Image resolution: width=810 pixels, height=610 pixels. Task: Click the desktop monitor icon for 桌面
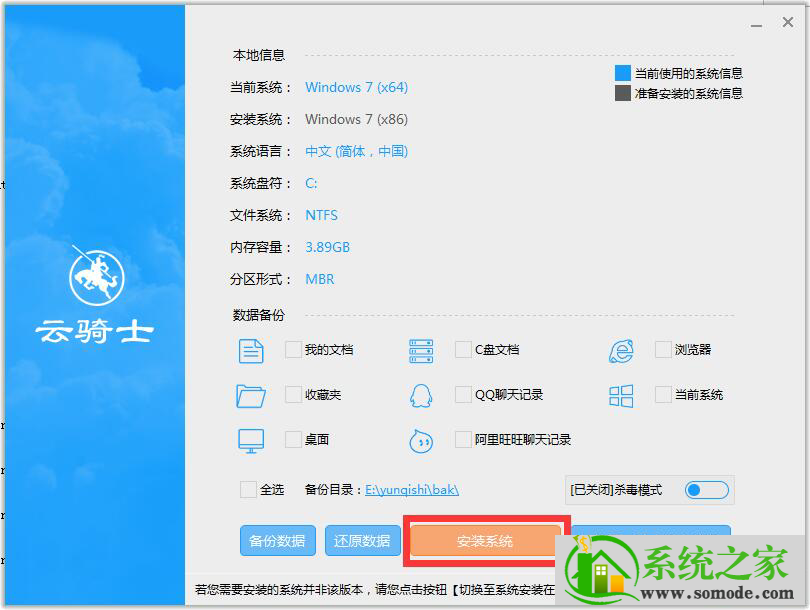[x=251, y=440]
